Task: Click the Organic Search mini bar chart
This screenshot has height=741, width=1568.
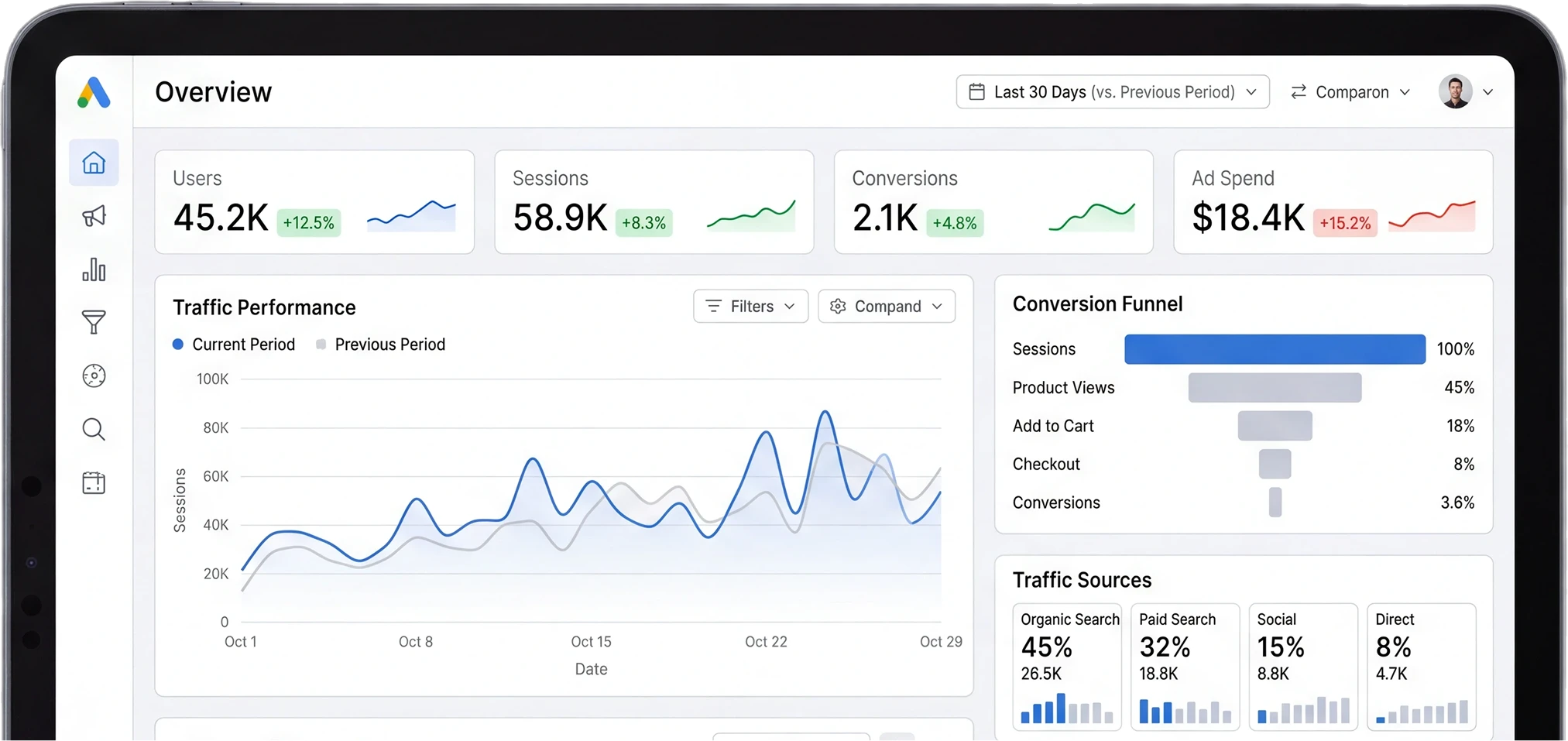Action: click(x=1067, y=708)
